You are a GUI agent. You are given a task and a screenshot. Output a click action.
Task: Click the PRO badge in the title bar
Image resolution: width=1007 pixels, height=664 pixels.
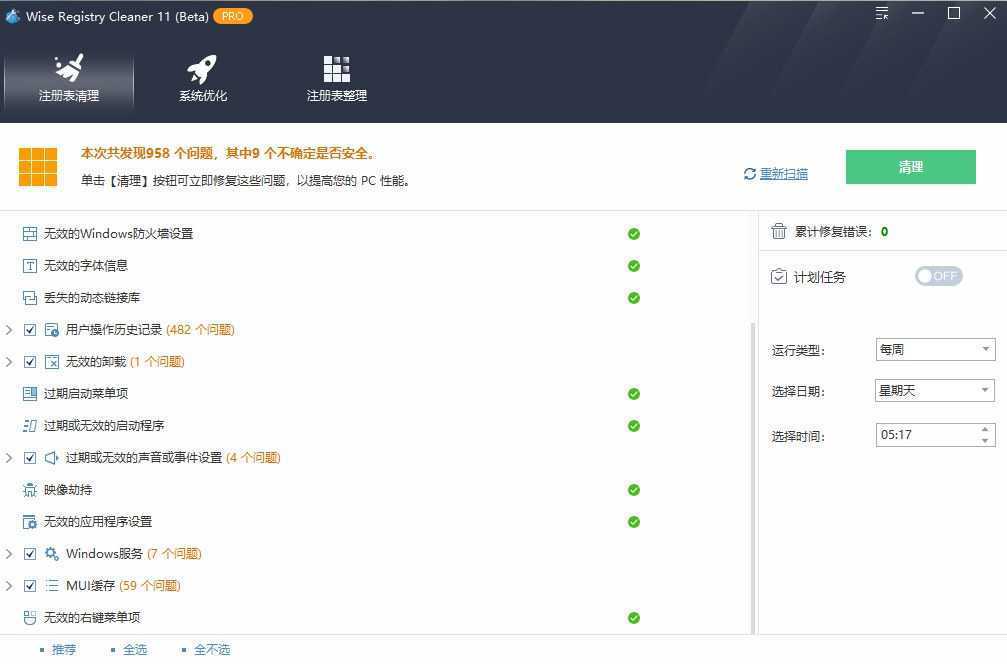[233, 16]
